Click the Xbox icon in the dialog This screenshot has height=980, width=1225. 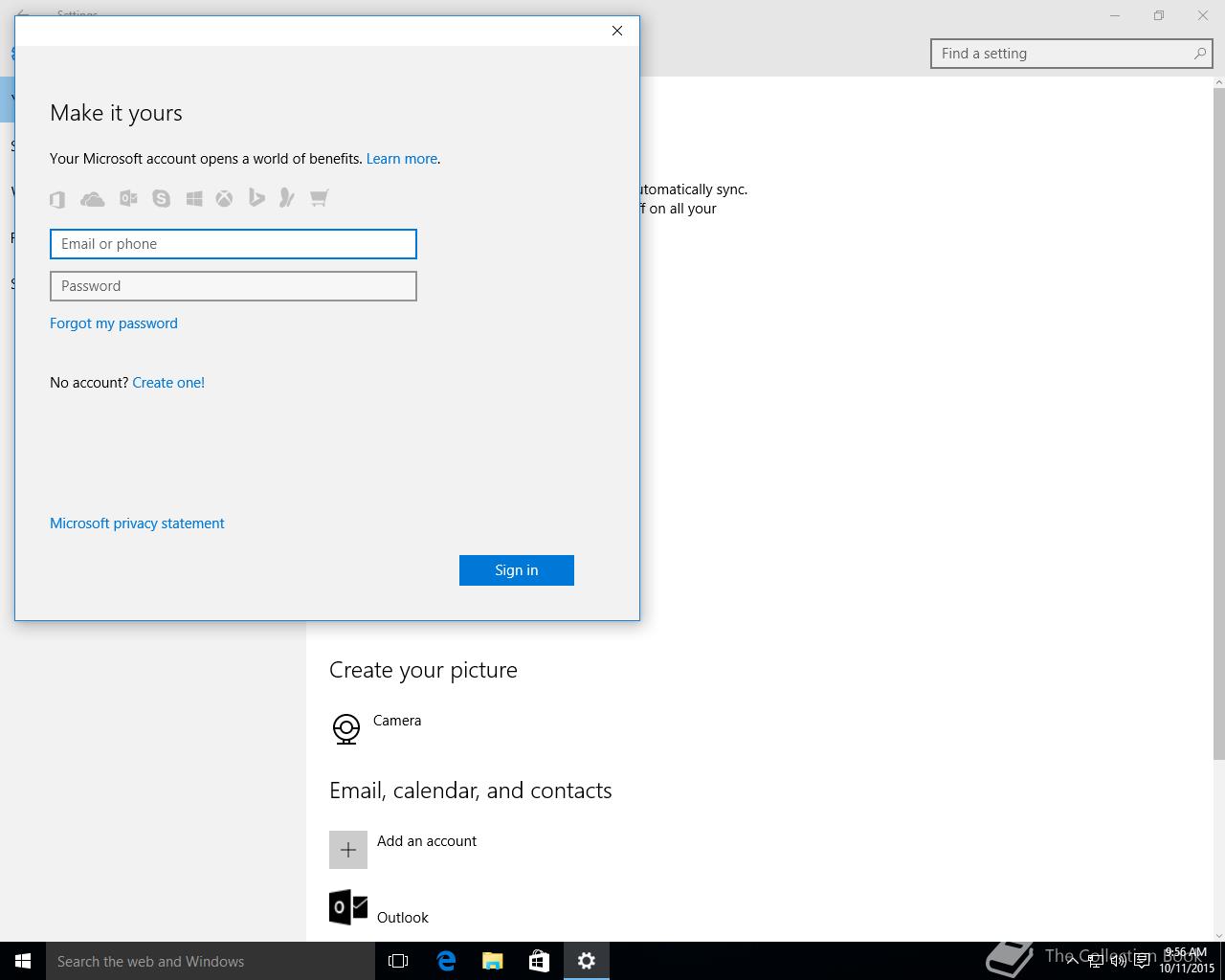click(x=224, y=198)
